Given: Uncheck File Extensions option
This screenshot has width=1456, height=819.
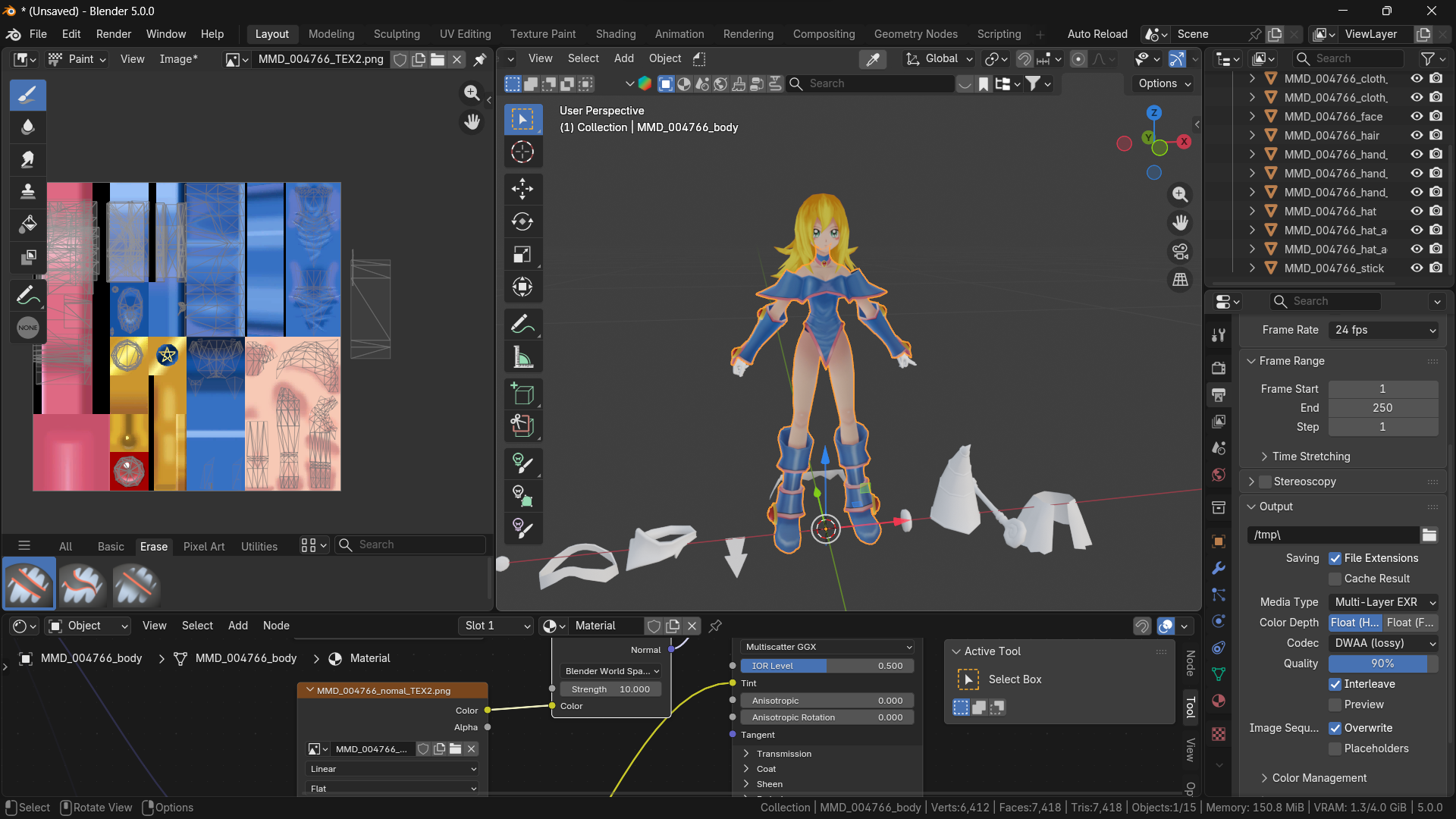Looking at the screenshot, I should 1335,558.
